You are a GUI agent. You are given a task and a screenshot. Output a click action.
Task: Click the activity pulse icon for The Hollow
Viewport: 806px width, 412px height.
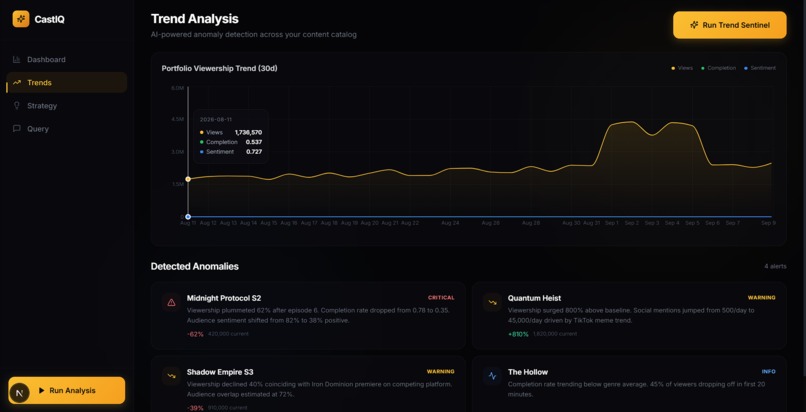[492, 377]
